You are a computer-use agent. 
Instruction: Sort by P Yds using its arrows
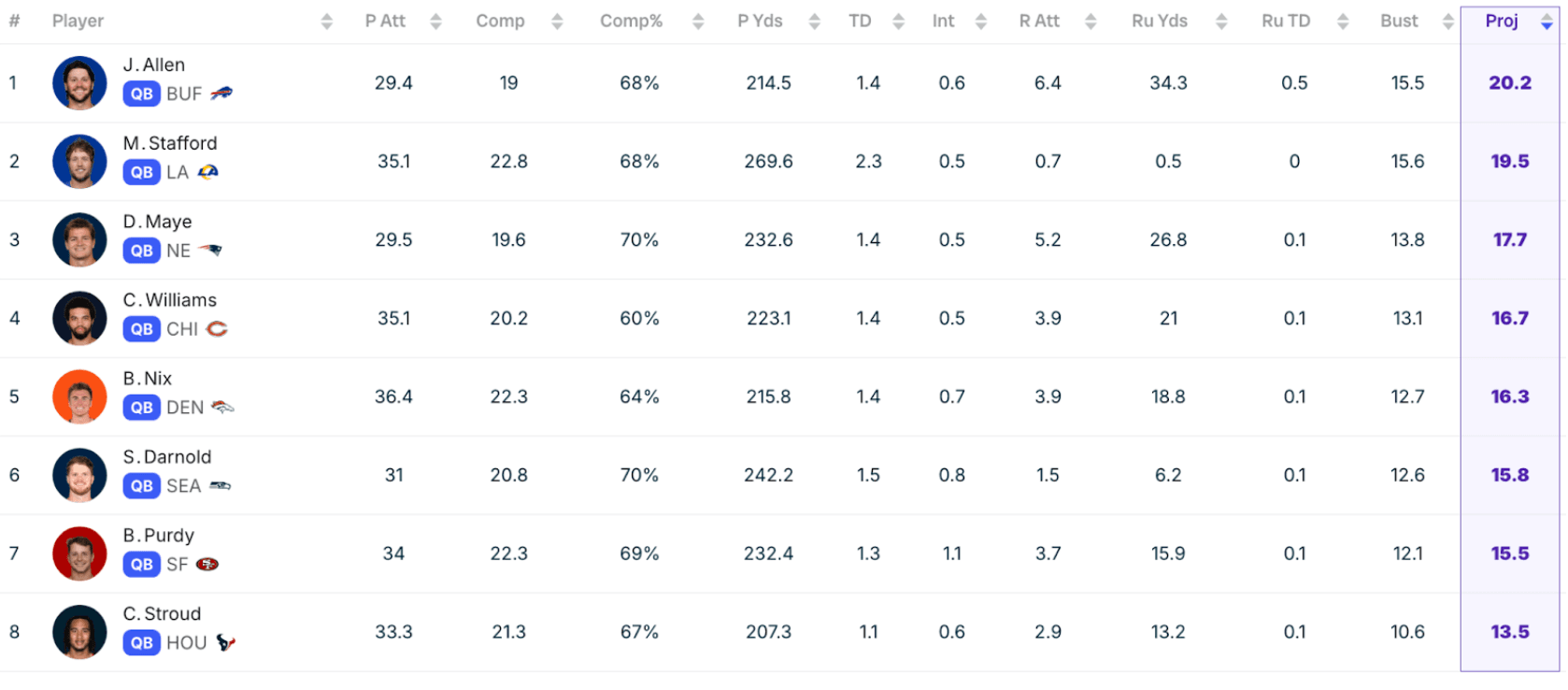pos(814,22)
